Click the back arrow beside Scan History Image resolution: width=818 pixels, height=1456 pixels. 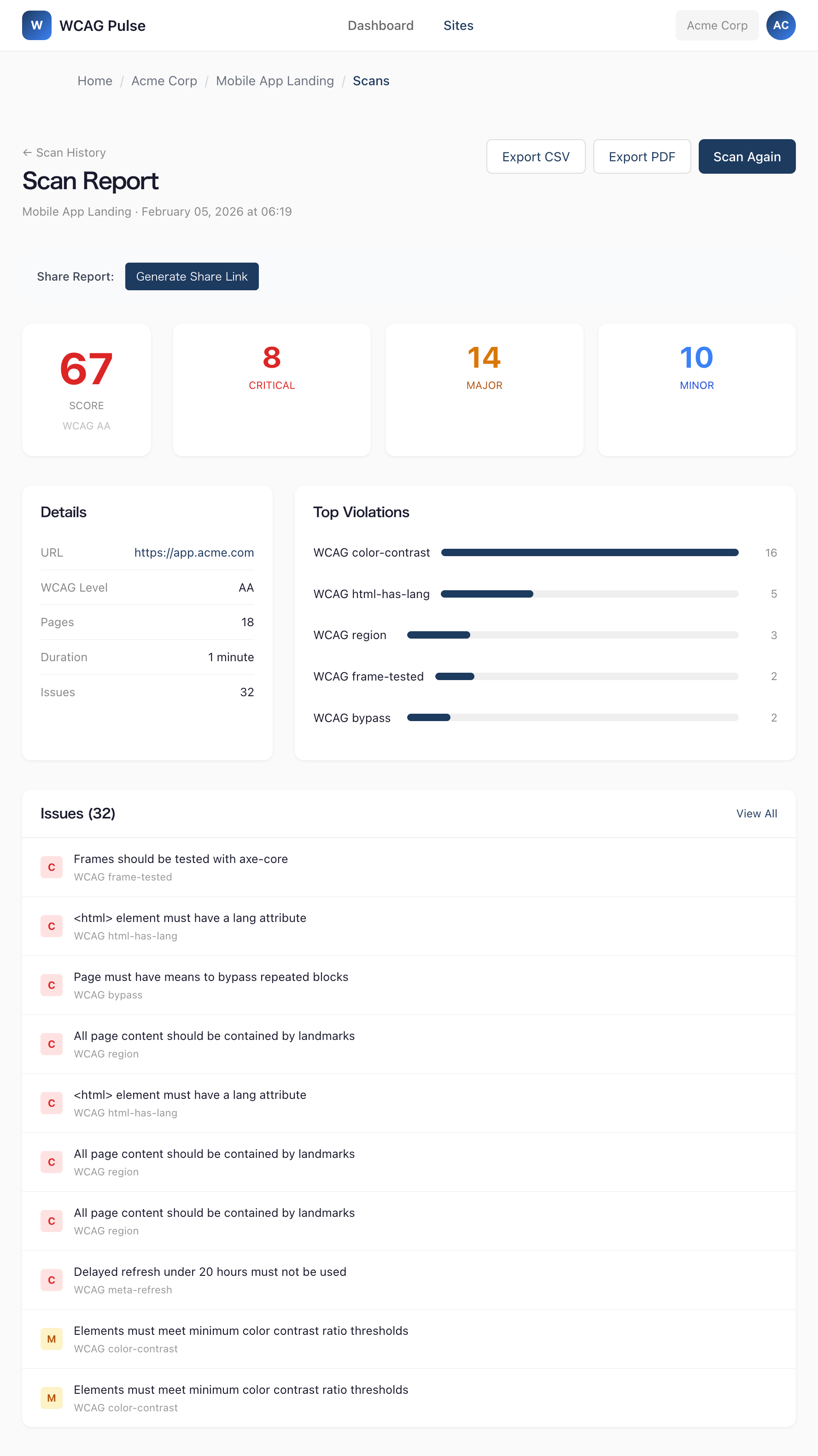pos(27,152)
